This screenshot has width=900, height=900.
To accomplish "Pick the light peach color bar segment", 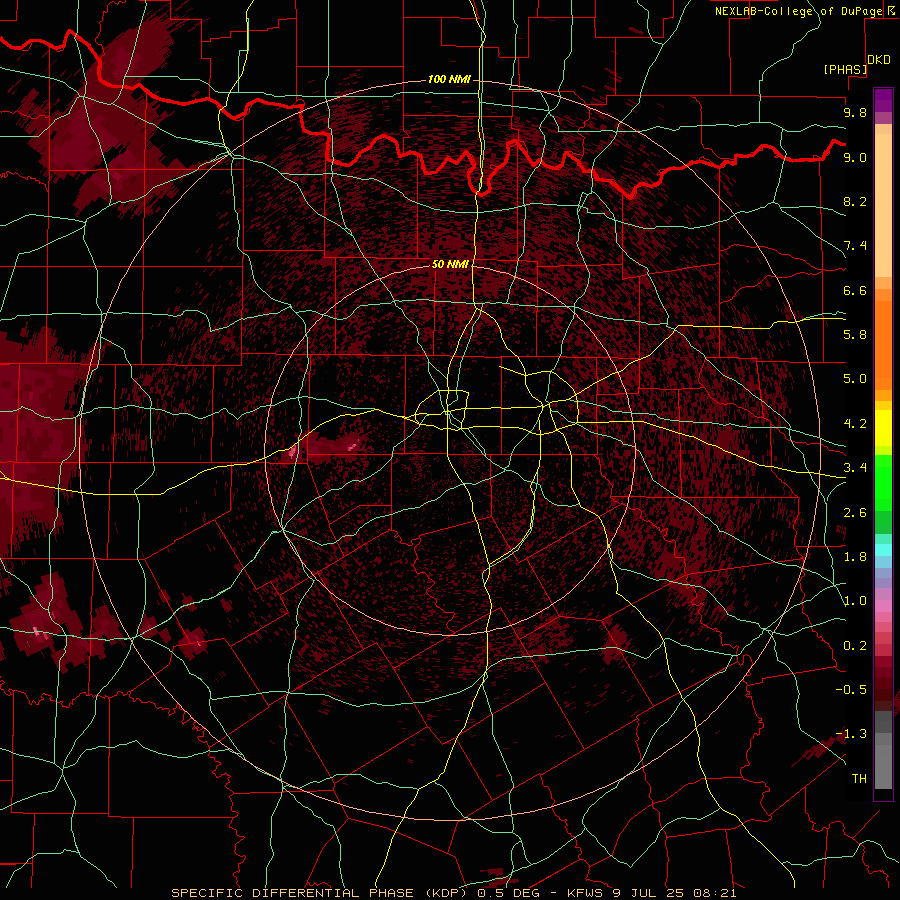I will pyautogui.click(x=883, y=205).
